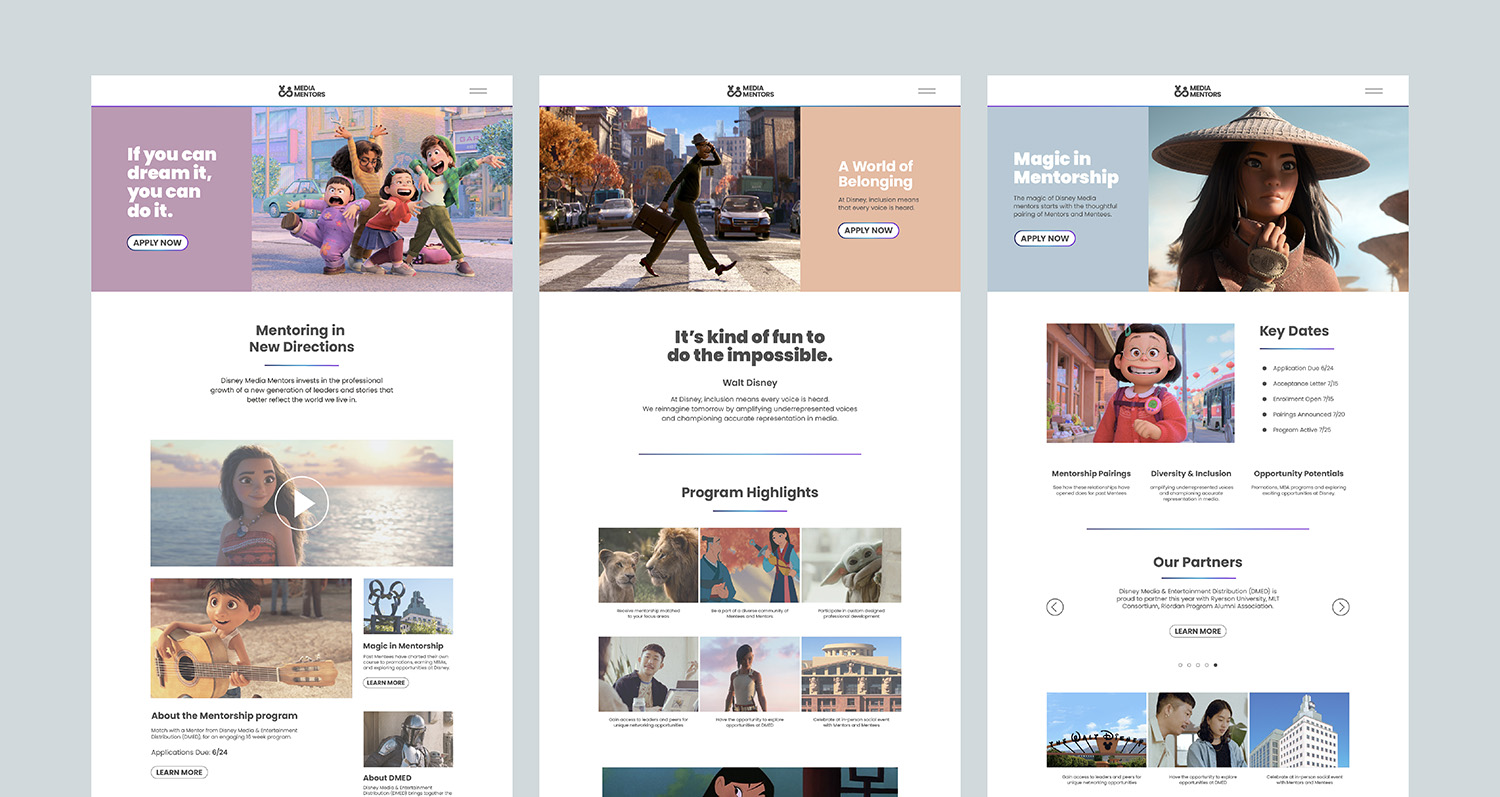Click Learn More under About the Mentorship program
1500x797 pixels.
click(x=179, y=772)
